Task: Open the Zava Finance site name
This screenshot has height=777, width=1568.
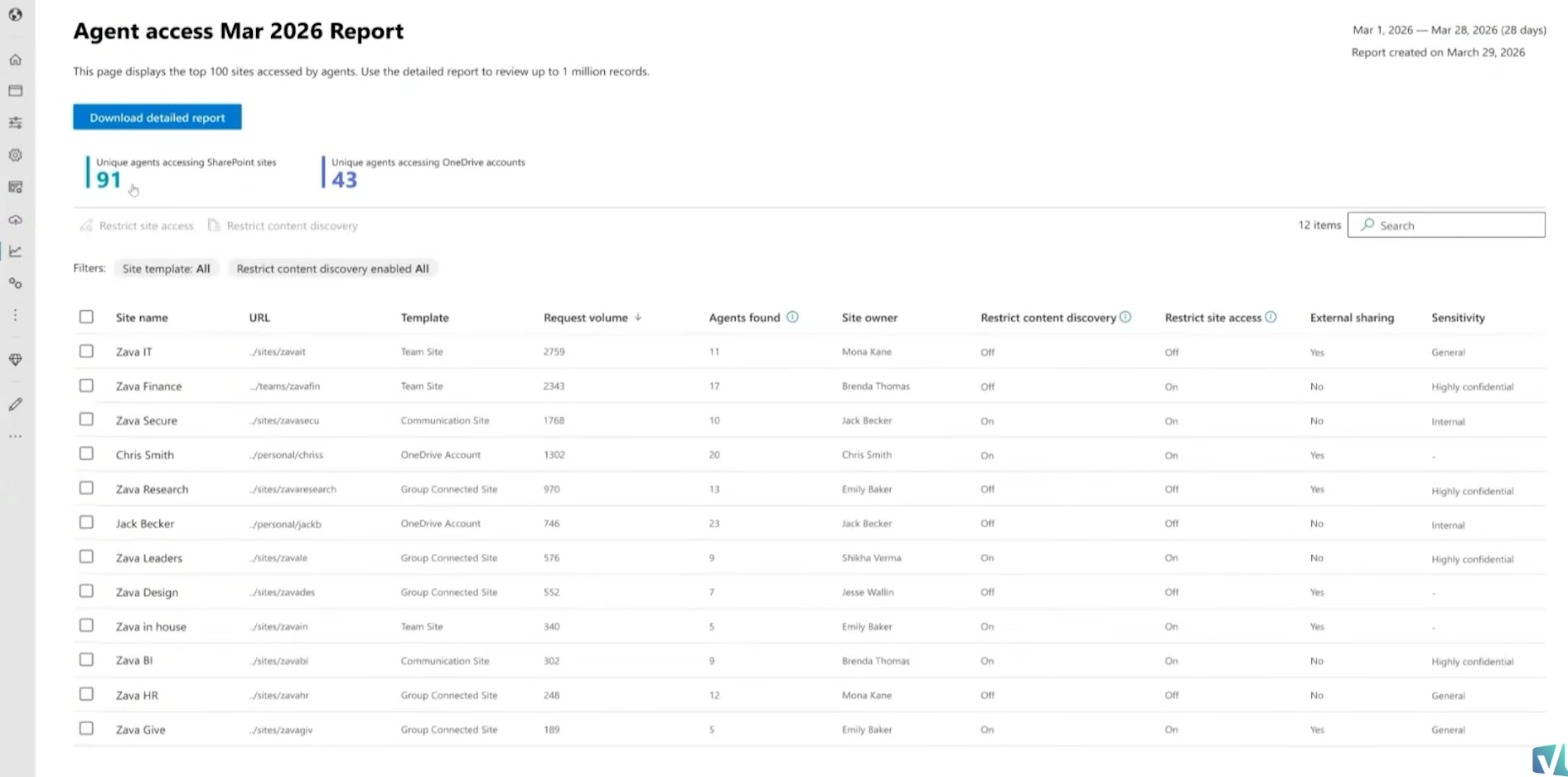Action: point(149,386)
